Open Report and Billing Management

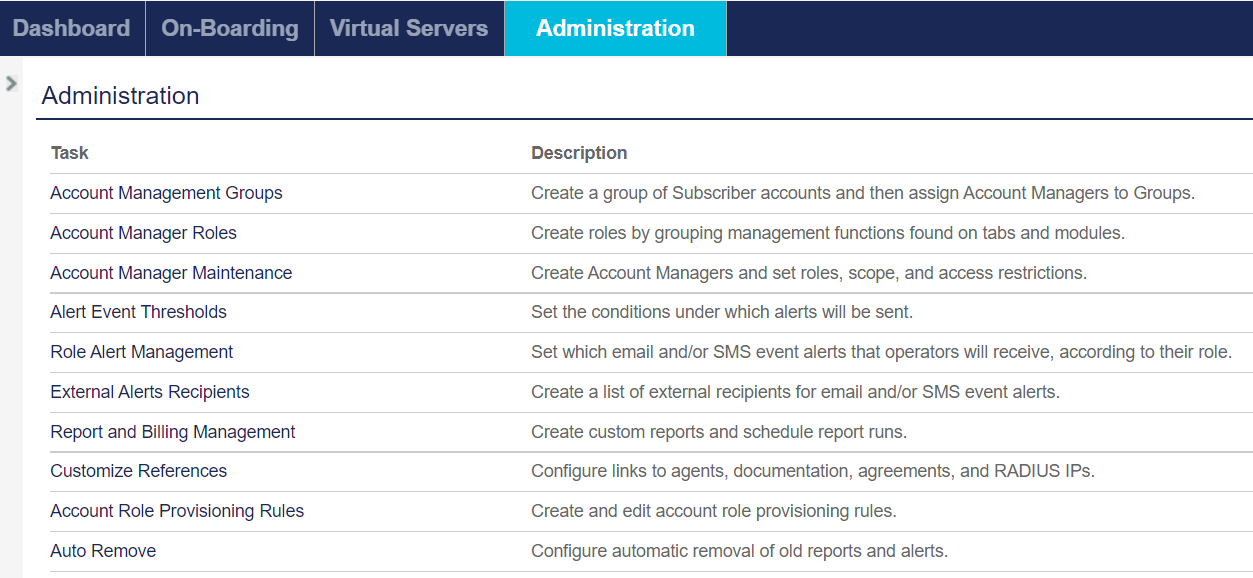(172, 432)
